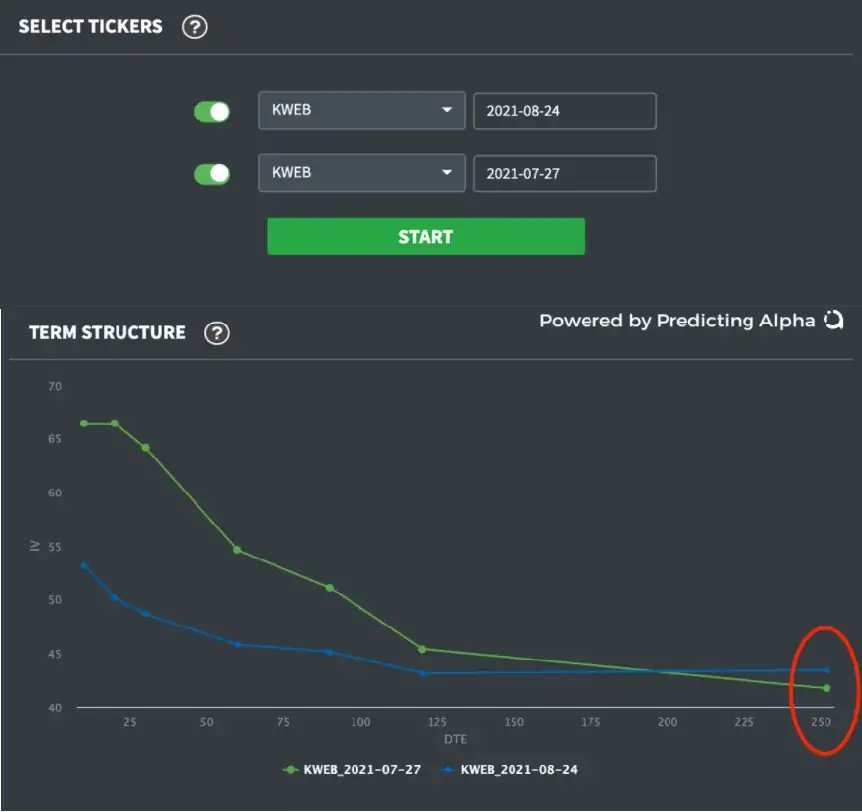Click the 2021-07-27 date field
This screenshot has height=812, width=862.
pos(564,173)
